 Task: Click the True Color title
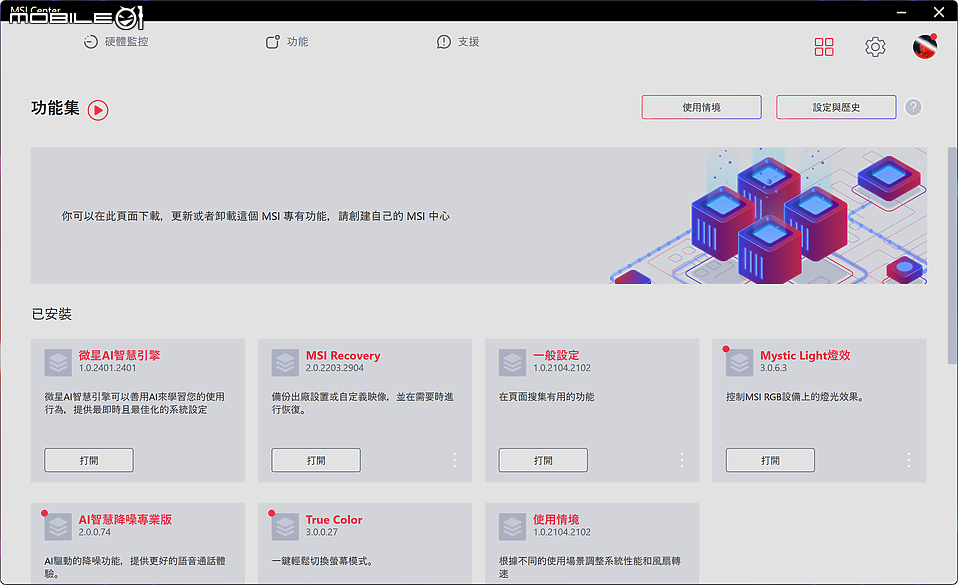[334, 519]
